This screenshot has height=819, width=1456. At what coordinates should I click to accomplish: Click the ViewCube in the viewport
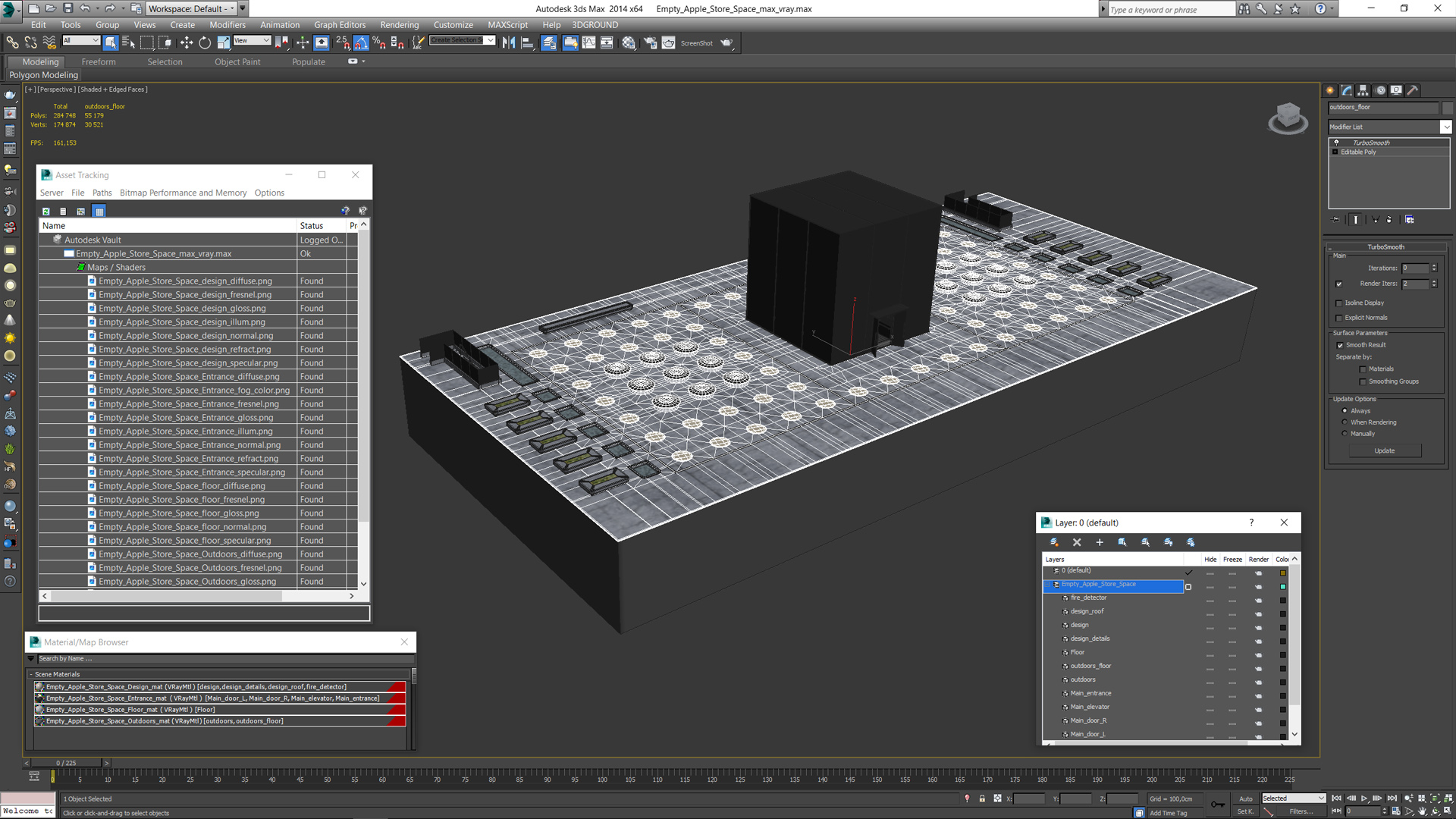point(1288,118)
